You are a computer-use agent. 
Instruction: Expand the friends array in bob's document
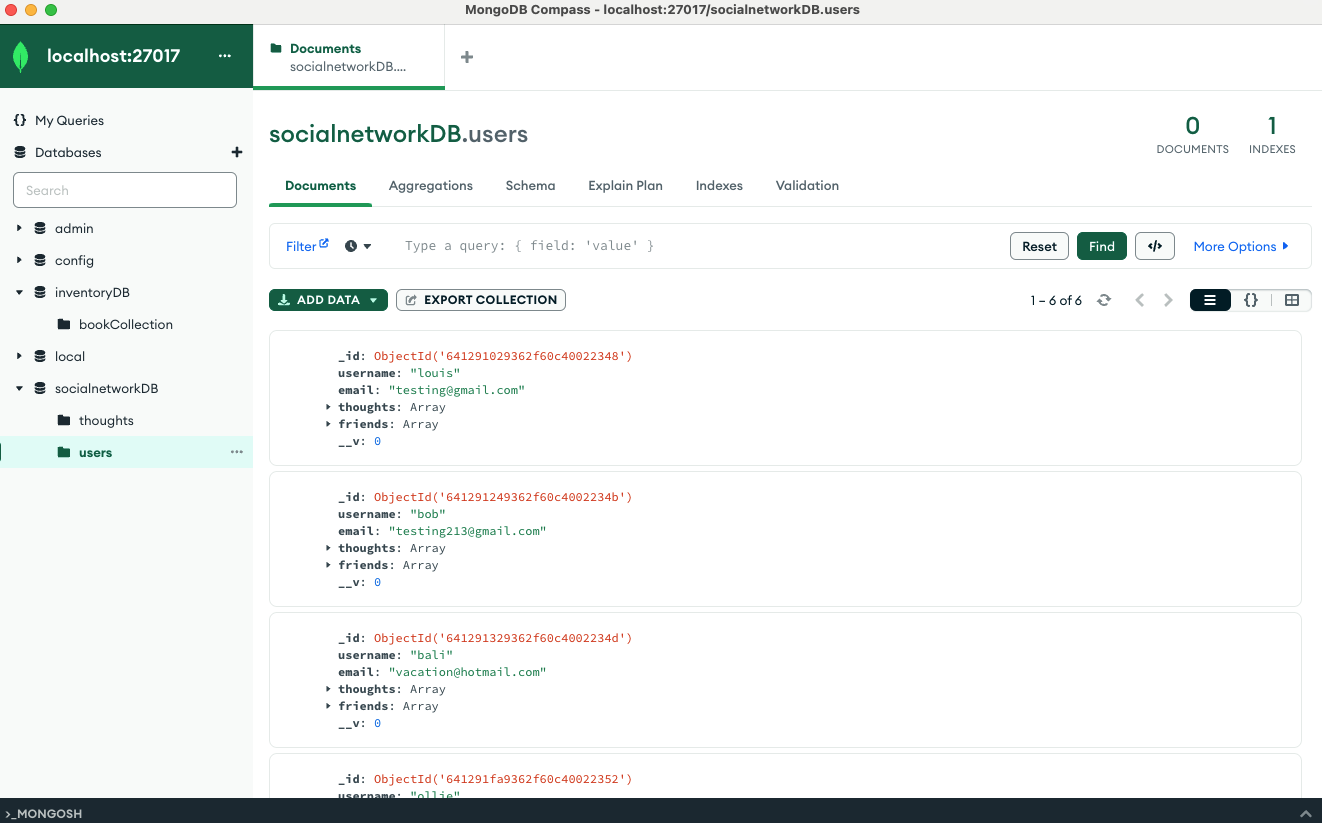coord(329,565)
